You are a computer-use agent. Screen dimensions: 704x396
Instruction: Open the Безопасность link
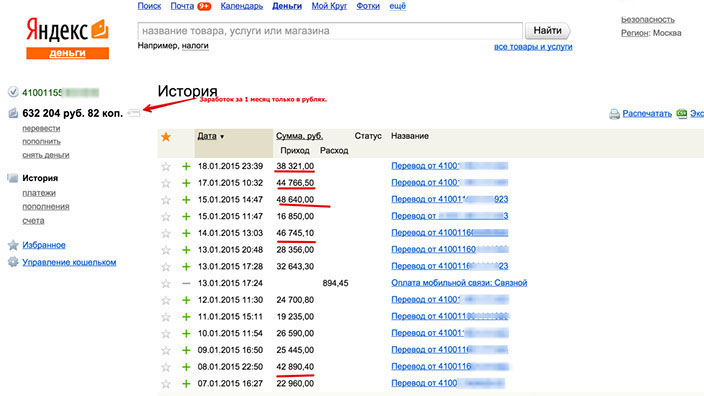coord(648,20)
